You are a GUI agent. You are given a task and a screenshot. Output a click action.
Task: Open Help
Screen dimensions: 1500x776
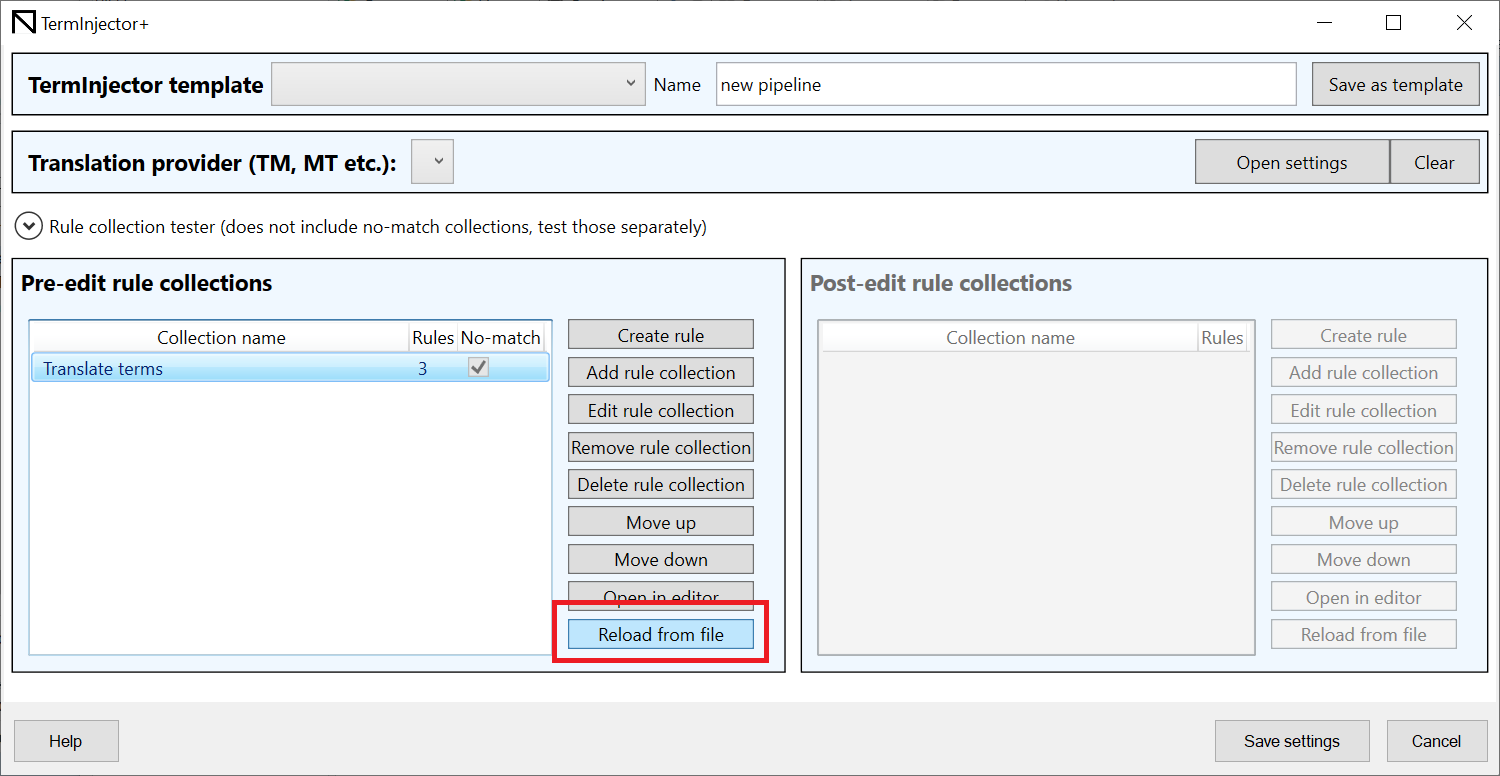66,741
